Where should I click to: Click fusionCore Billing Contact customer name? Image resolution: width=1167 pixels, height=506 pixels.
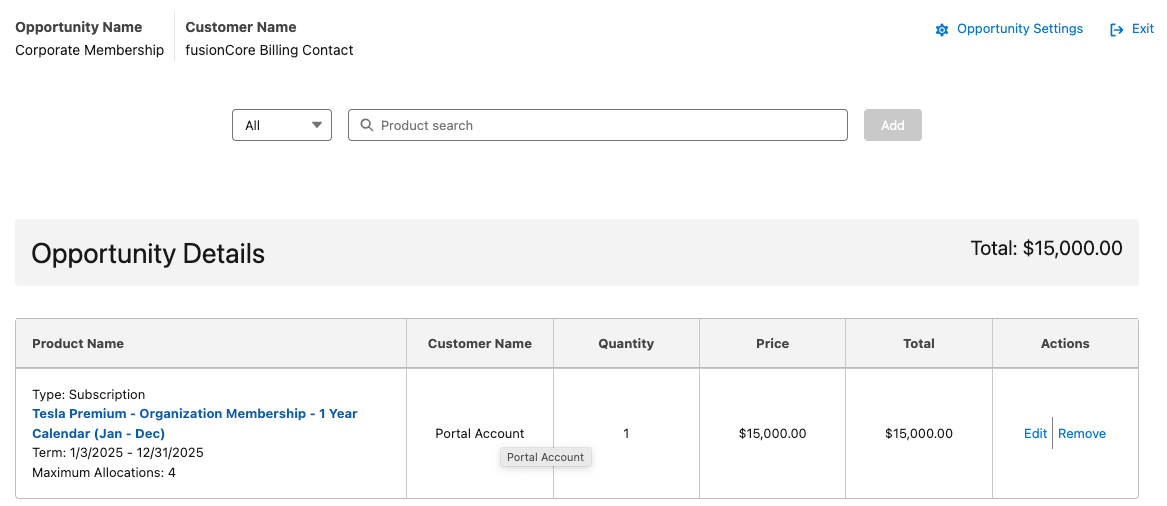click(x=269, y=51)
